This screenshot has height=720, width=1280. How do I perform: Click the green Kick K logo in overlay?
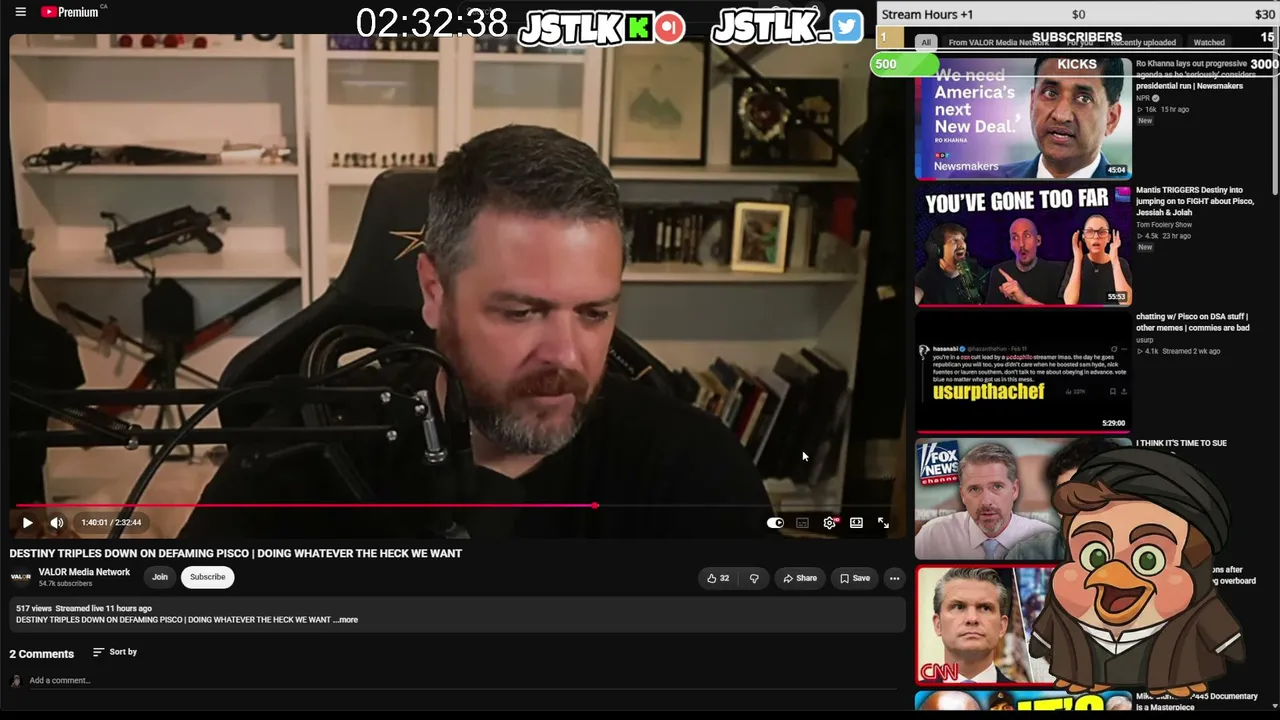point(638,28)
